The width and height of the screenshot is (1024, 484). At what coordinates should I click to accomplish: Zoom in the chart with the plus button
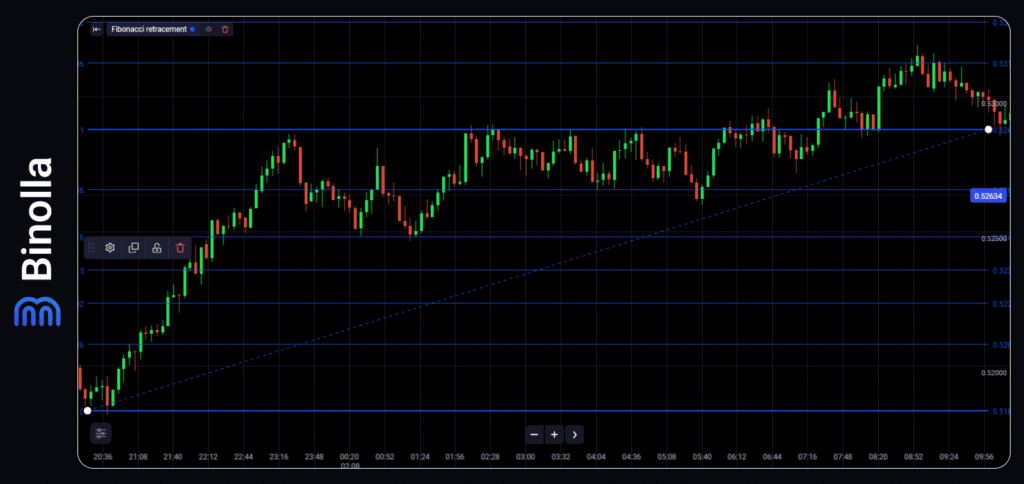click(x=554, y=434)
